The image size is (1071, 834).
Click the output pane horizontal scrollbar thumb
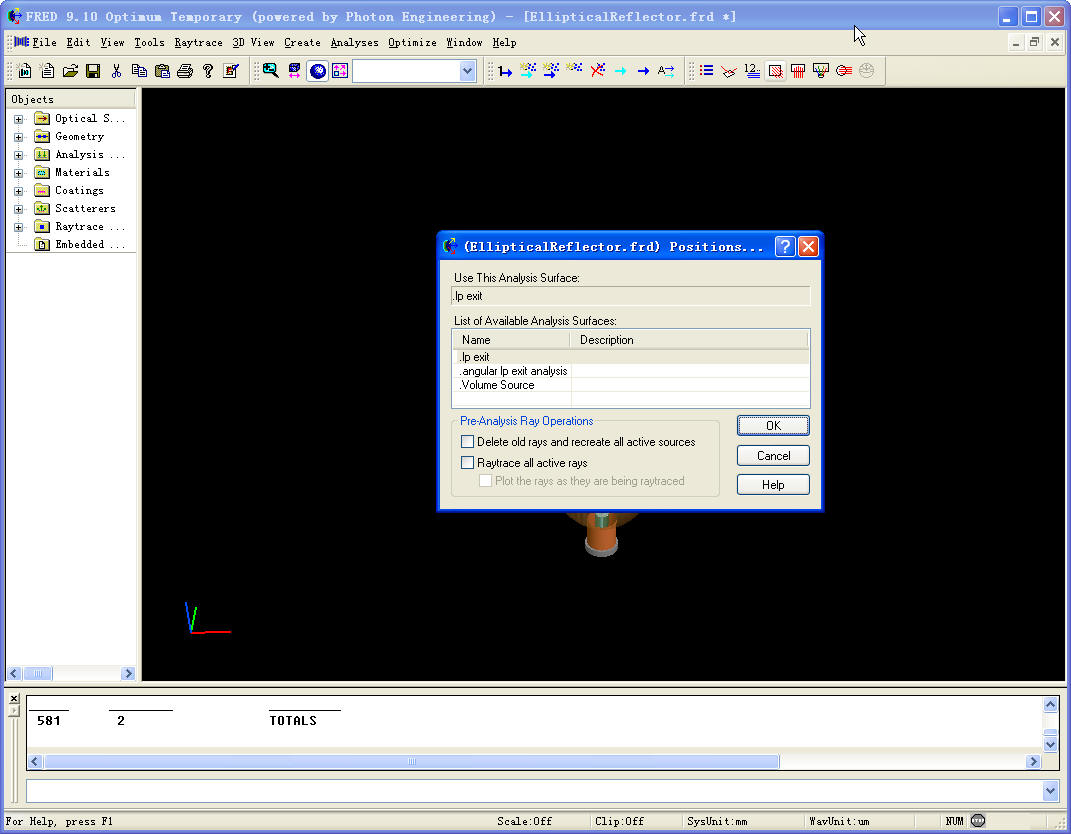(411, 761)
